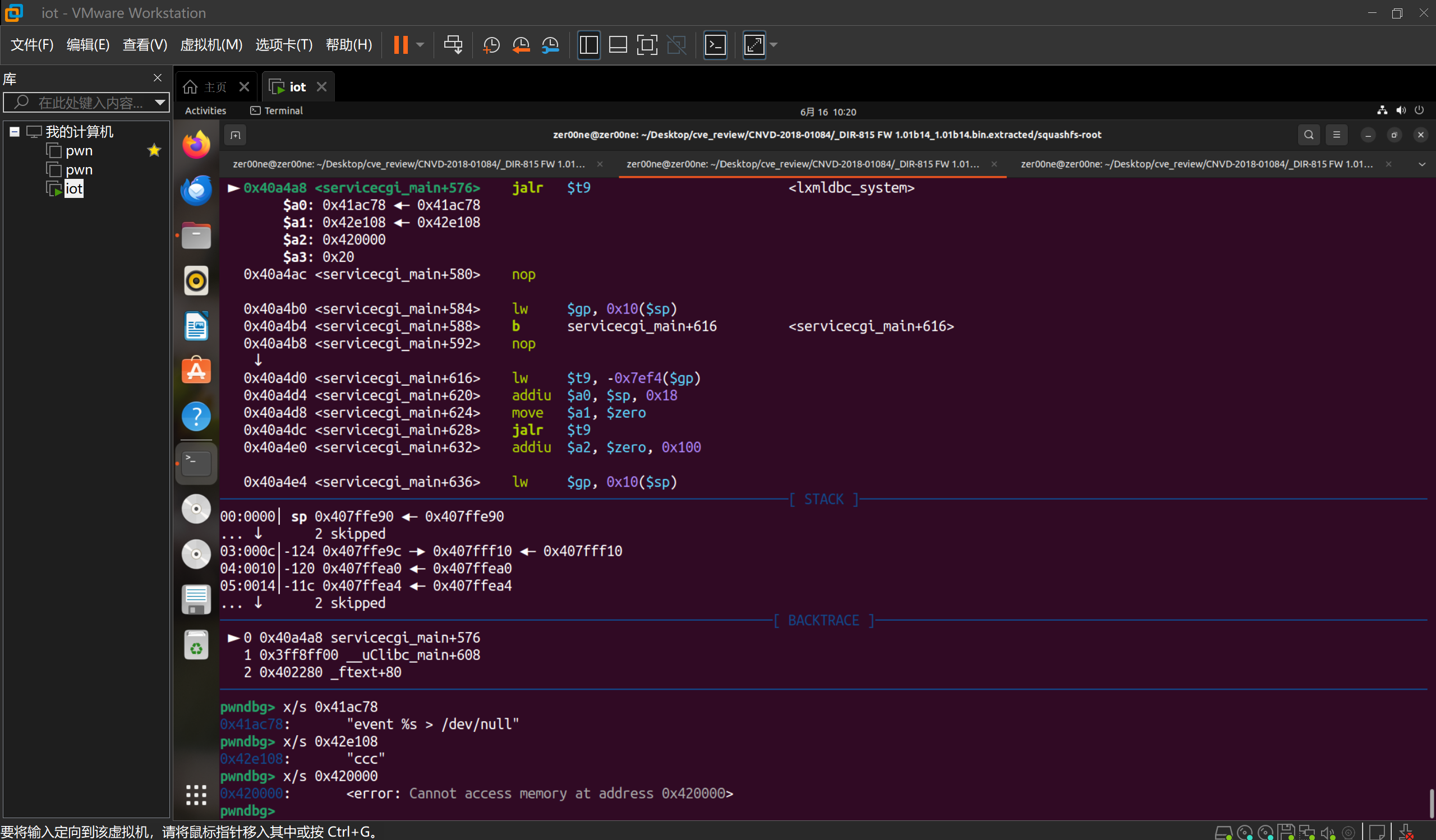Open the Trash from the dock

196,645
